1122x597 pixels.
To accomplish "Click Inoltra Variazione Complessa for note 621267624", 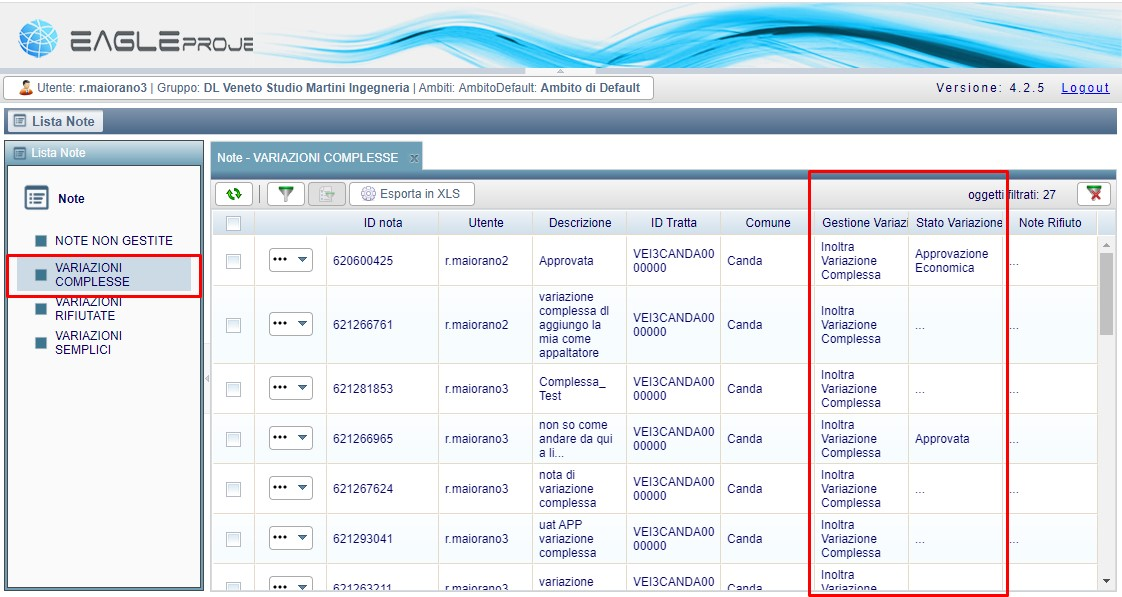I will (850, 489).
